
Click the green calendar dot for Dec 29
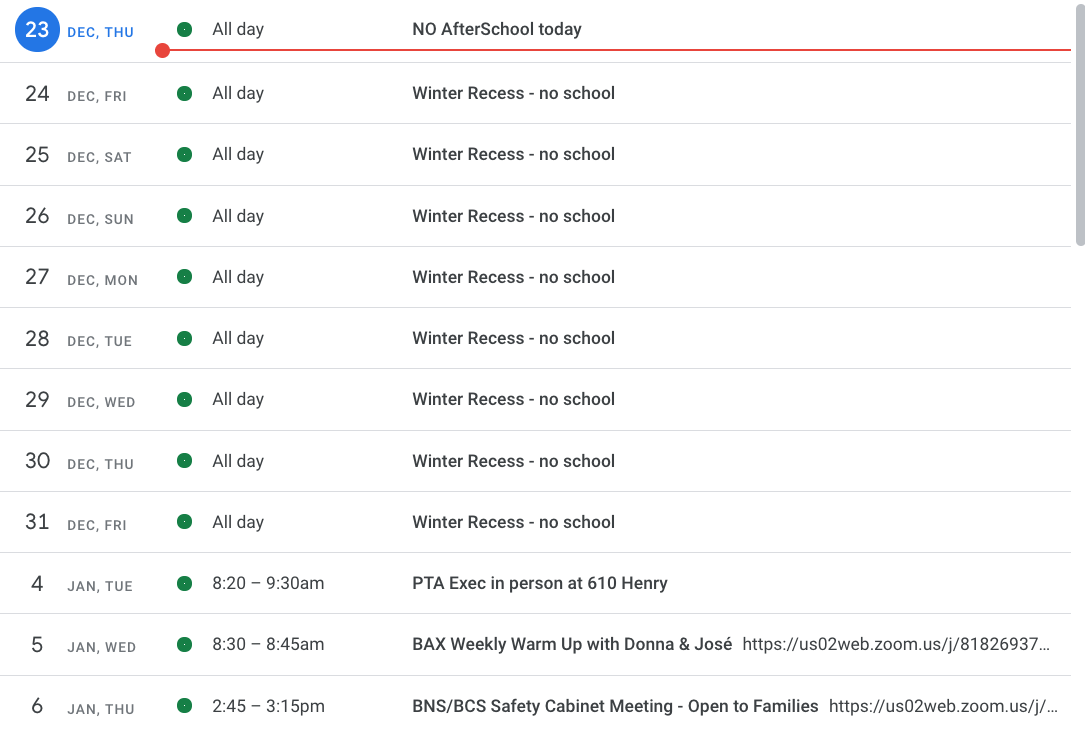click(x=184, y=399)
